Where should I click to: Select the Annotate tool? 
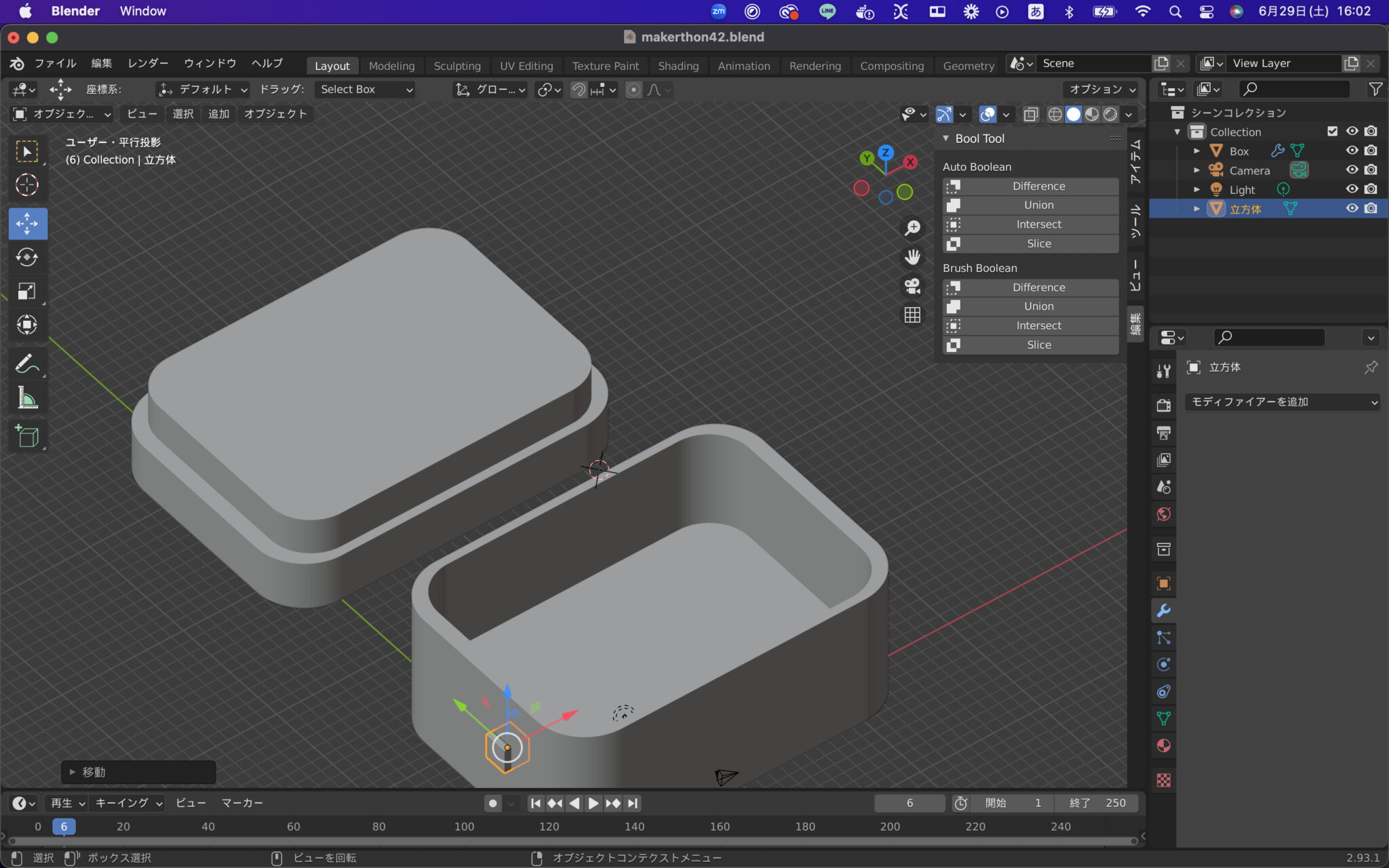(x=28, y=363)
